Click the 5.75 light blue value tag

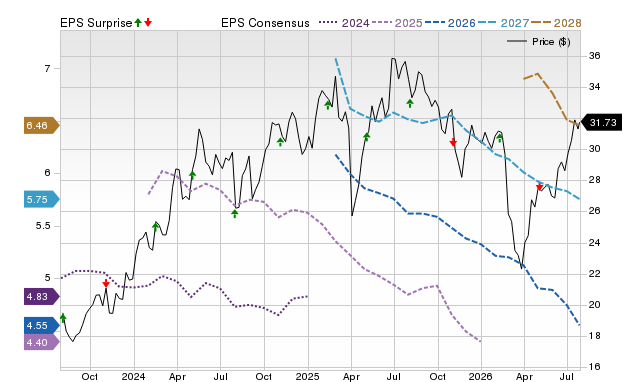coord(42,200)
